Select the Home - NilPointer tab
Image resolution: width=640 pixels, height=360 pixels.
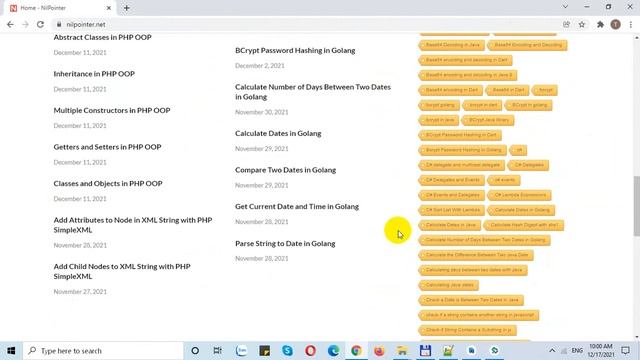60,8
